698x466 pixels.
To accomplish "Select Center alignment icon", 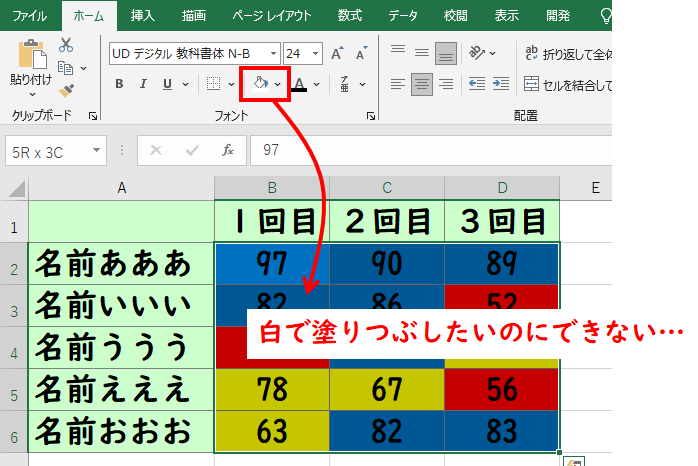I will (x=422, y=84).
